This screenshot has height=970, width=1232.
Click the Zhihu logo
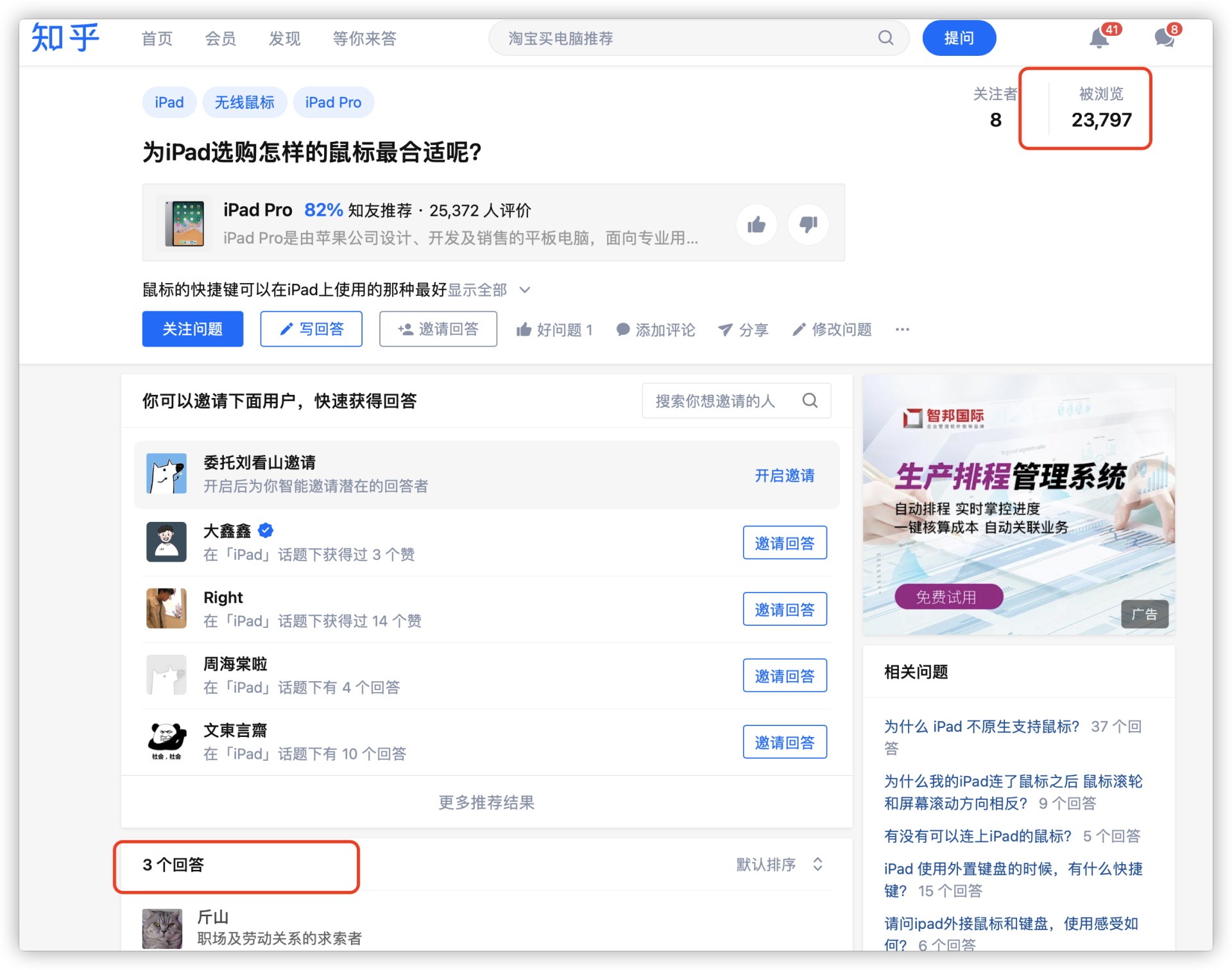pos(65,38)
